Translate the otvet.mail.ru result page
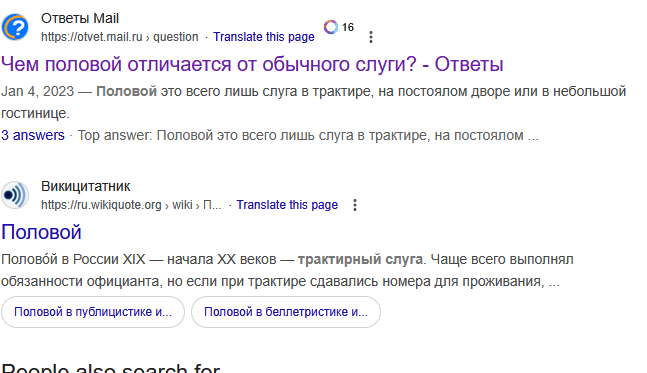The image size is (647, 373). click(264, 37)
